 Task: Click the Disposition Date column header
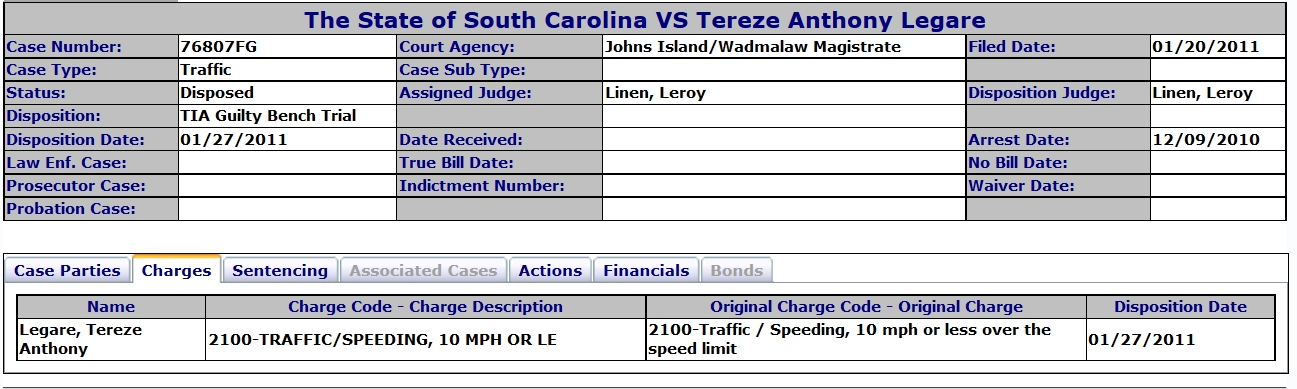click(1181, 307)
